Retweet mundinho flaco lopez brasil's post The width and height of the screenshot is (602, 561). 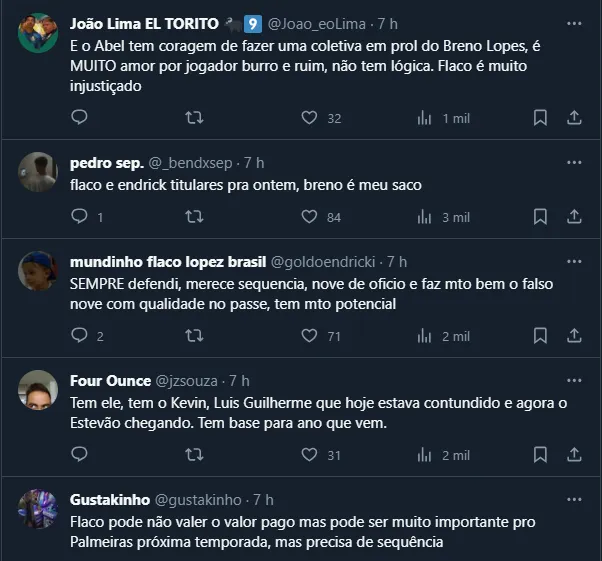tap(195, 336)
